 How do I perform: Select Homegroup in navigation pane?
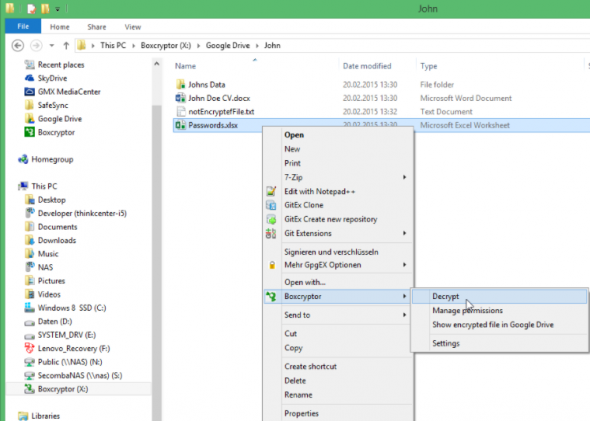coord(52,159)
